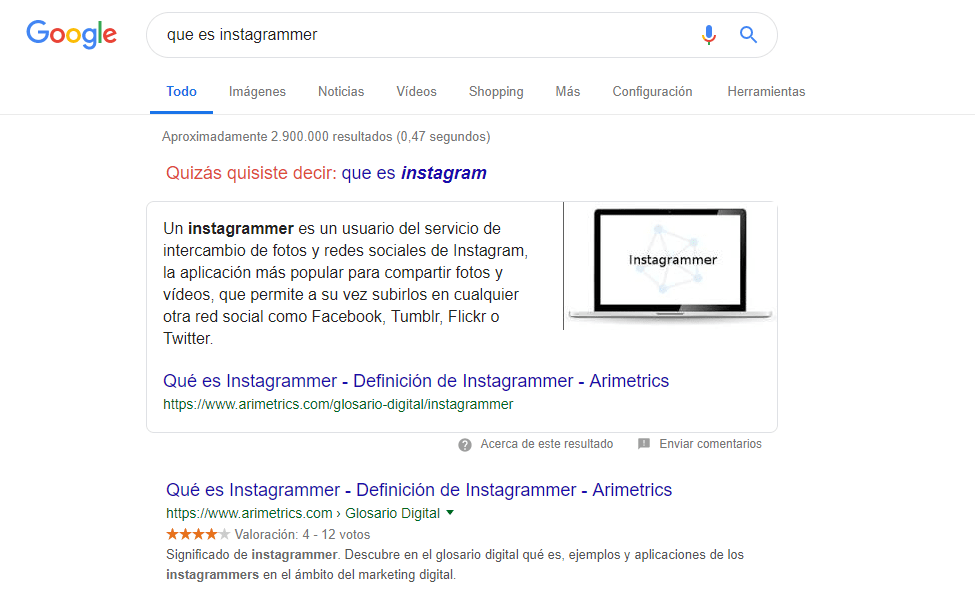Viewport: 975px width, 598px height.
Task: Click the featured snippet arimetrics.com URL
Action: tap(338, 405)
